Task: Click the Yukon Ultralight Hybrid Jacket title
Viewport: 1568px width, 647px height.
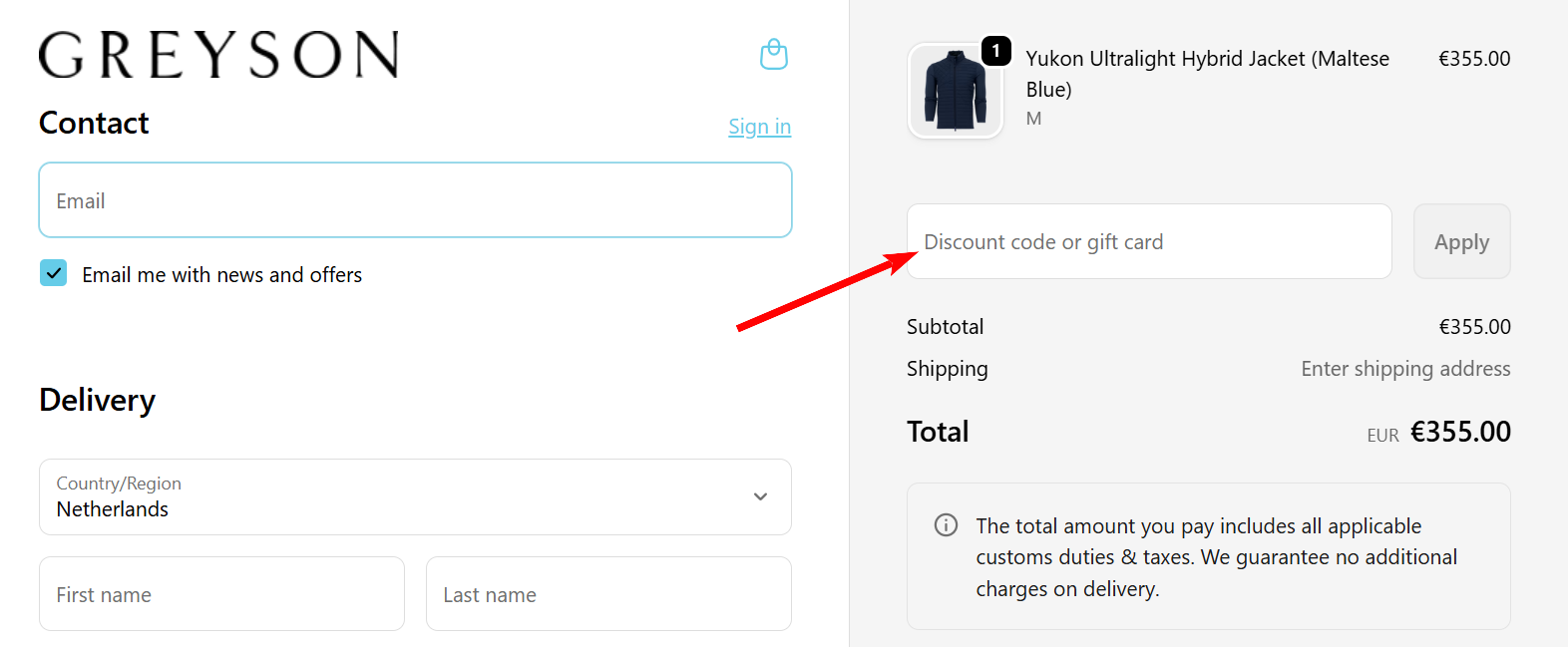Action: pos(1207,73)
